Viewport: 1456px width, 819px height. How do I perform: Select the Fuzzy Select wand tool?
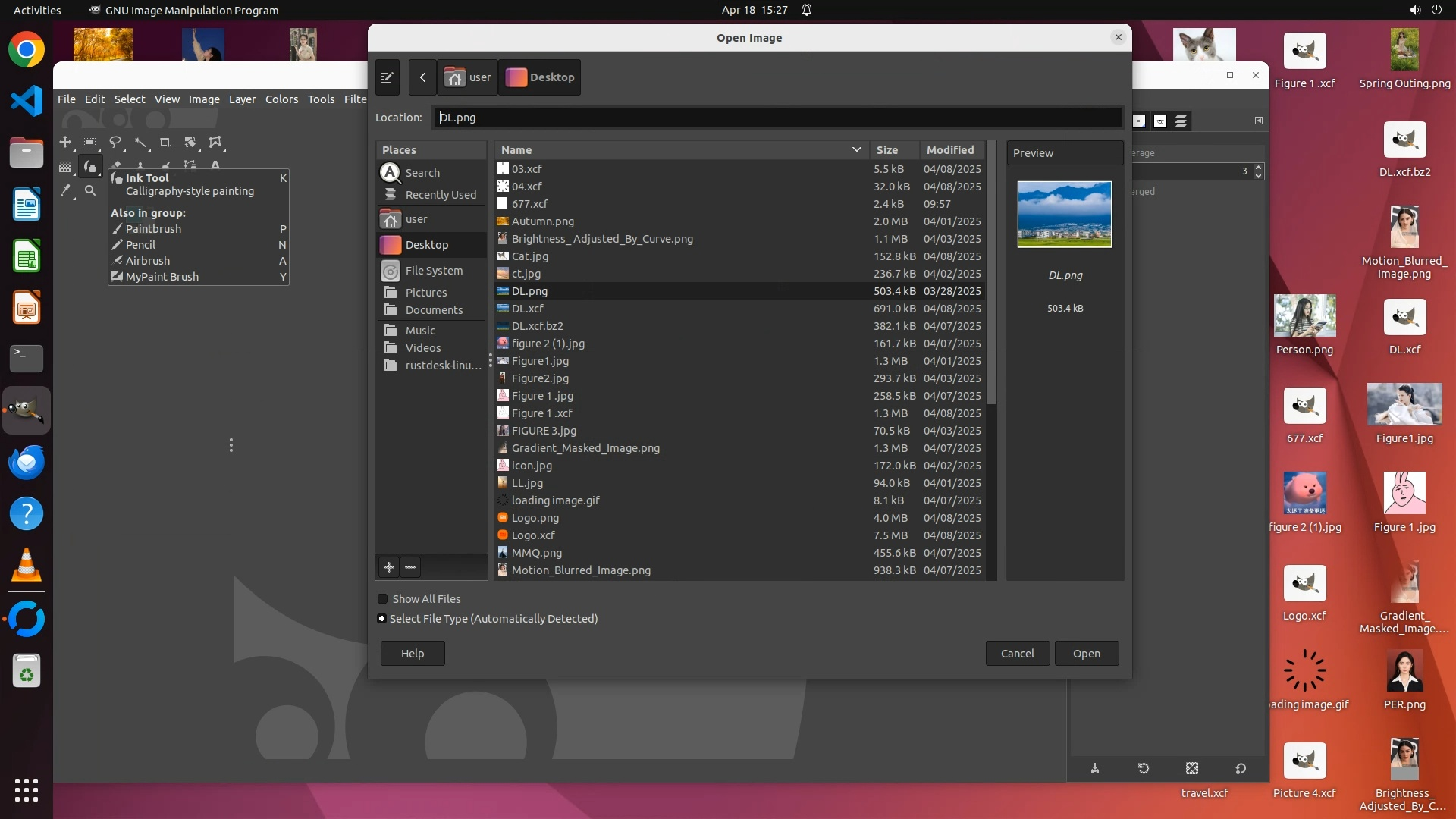point(140,143)
